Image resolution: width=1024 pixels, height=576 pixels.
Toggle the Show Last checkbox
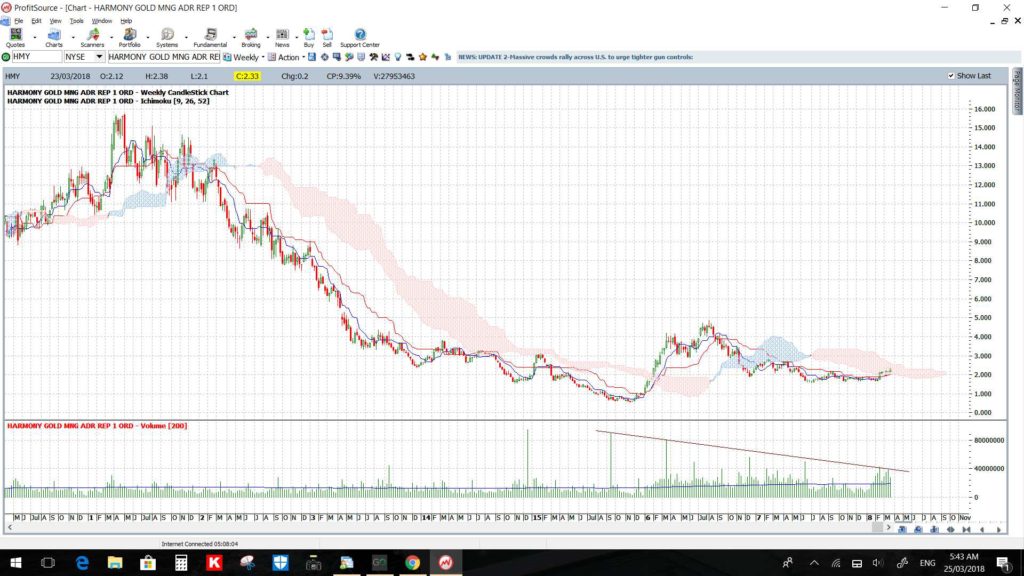951,76
